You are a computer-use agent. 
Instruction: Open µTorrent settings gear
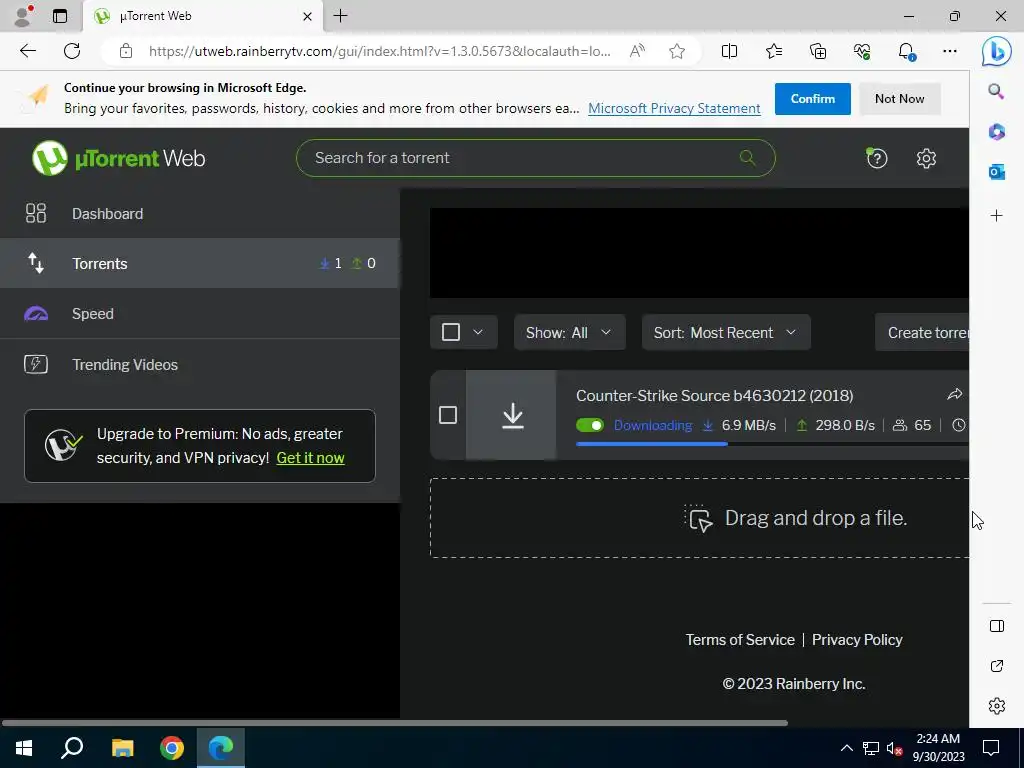926,158
